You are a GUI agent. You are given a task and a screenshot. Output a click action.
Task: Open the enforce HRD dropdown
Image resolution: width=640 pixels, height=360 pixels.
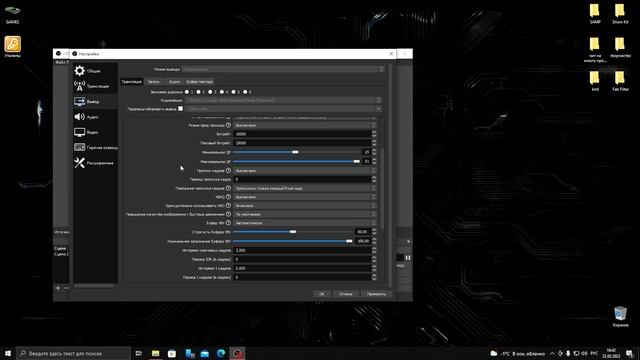click(304, 205)
